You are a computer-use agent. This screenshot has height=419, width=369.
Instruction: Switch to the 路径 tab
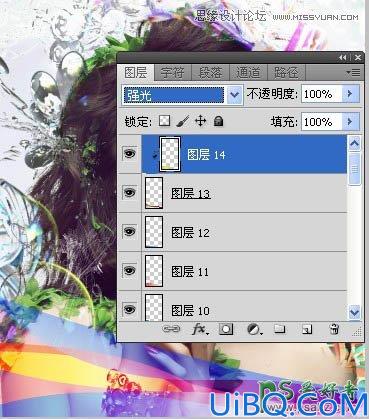coord(286,73)
